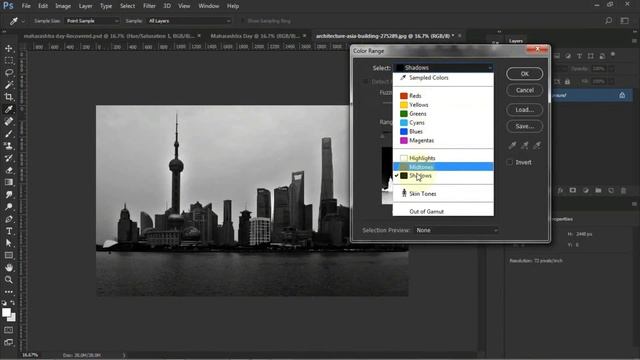Click OK in Color Range dialog
This screenshot has width=640, height=360.
pyautogui.click(x=525, y=74)
